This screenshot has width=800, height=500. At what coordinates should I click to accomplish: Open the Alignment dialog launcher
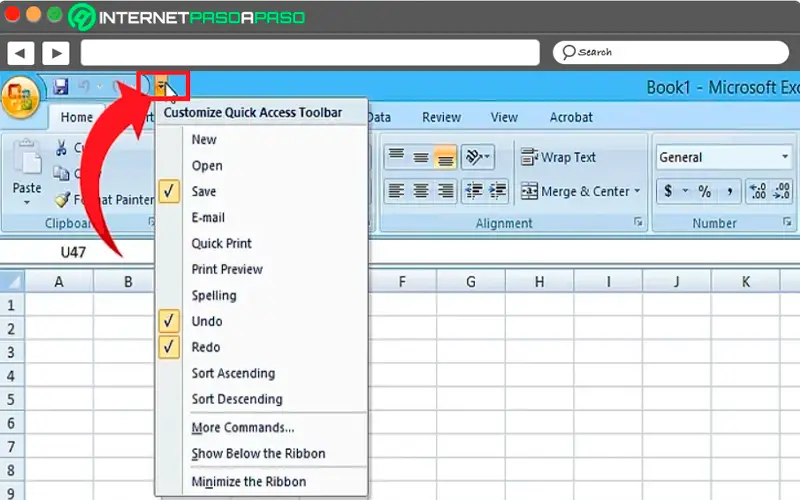638,222
